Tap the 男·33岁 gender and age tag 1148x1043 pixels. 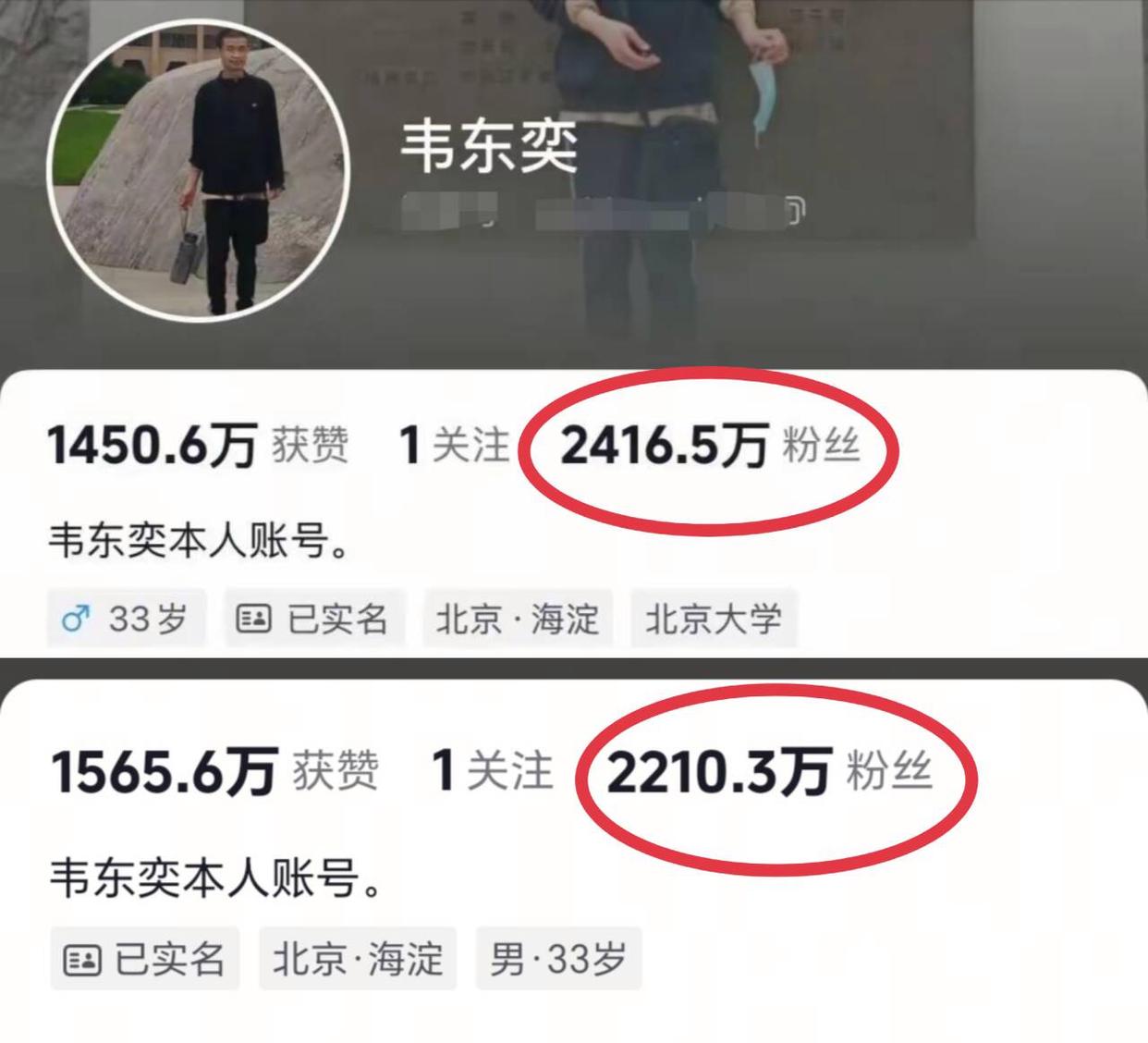coord(558,959)
